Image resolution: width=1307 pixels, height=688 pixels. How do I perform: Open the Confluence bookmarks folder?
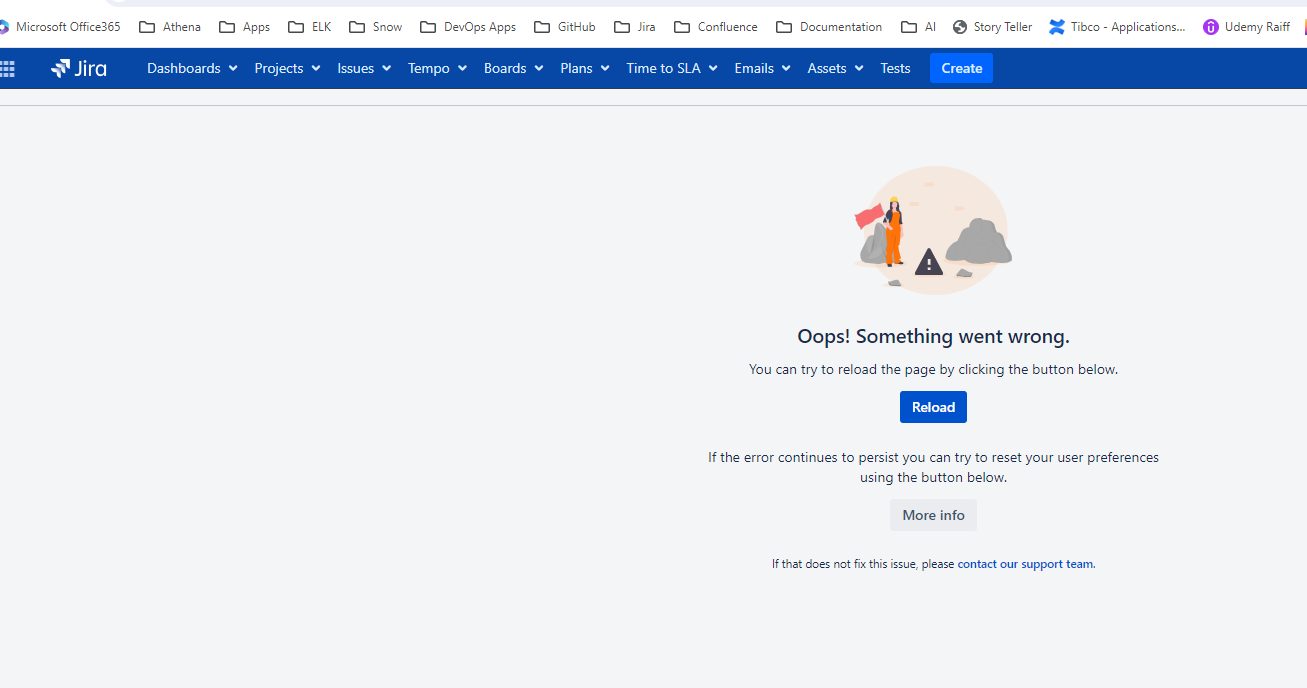(x=715, y=26)
